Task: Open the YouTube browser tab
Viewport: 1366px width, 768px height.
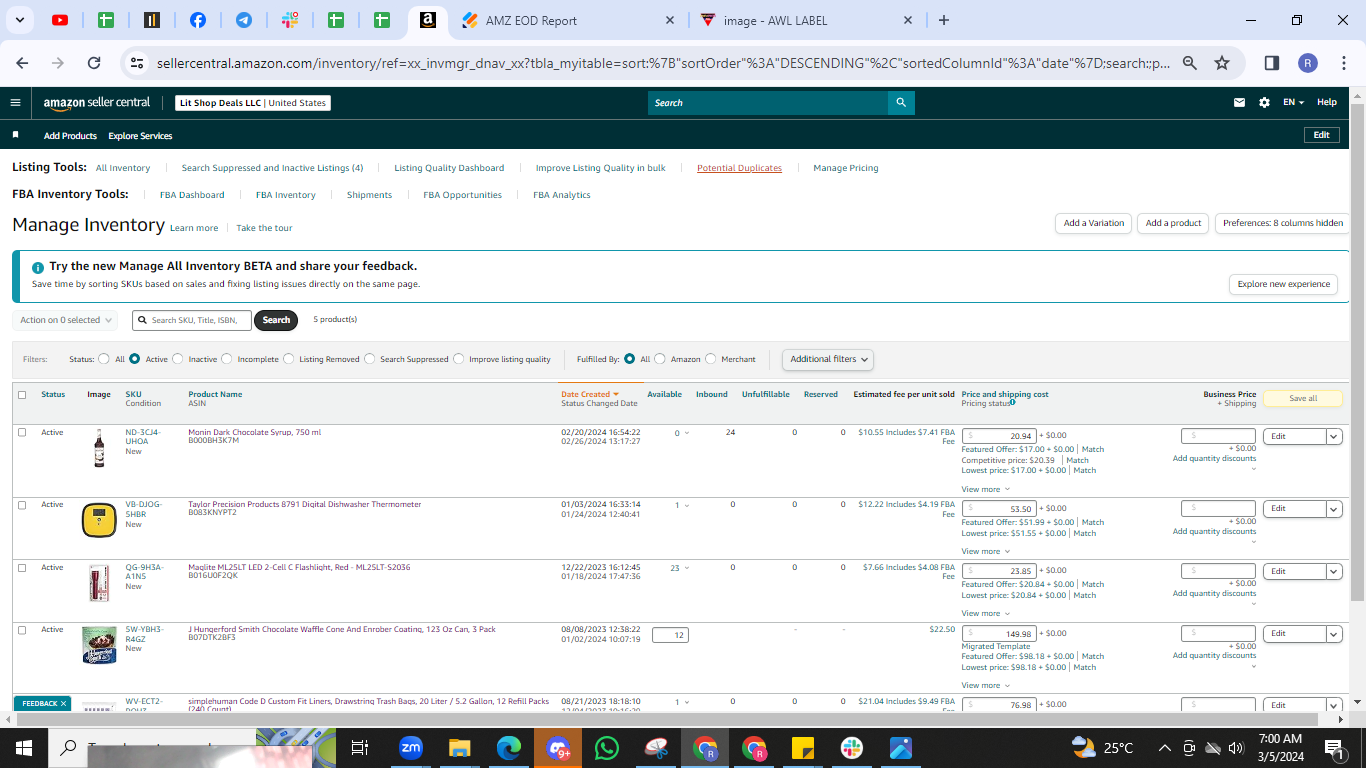Action: (60, 20)
